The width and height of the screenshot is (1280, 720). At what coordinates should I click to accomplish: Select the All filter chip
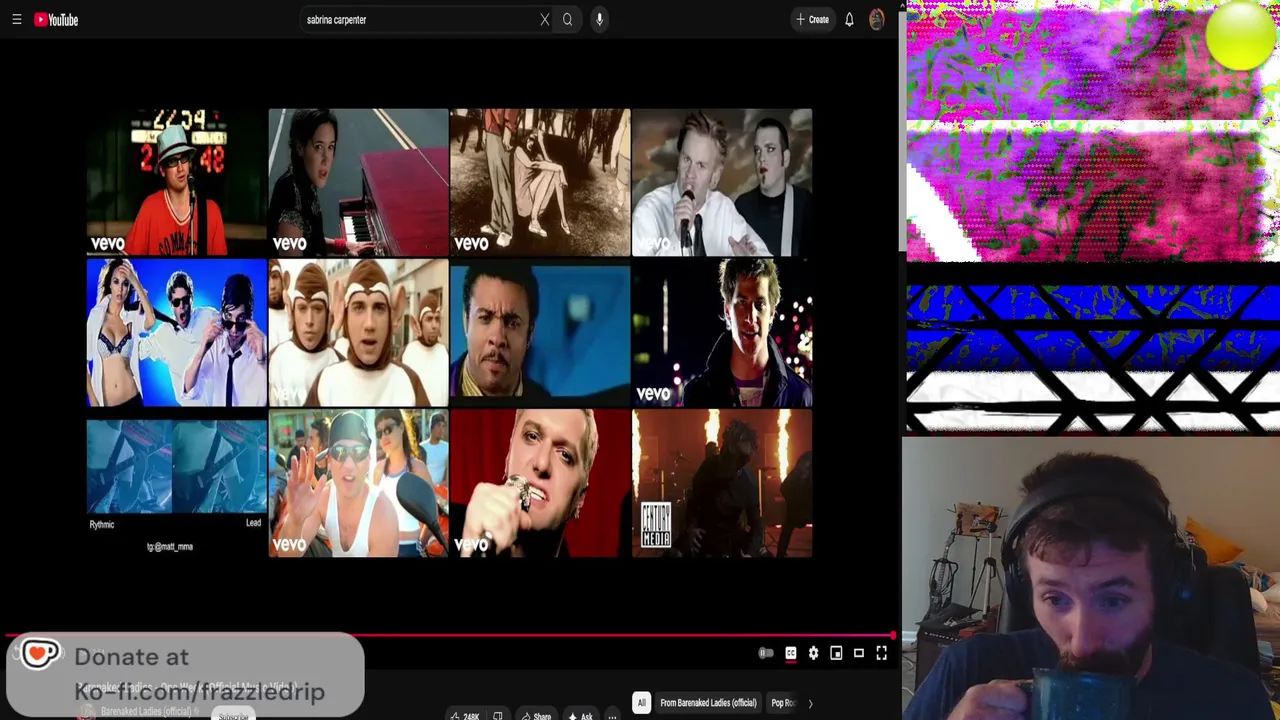641,703
